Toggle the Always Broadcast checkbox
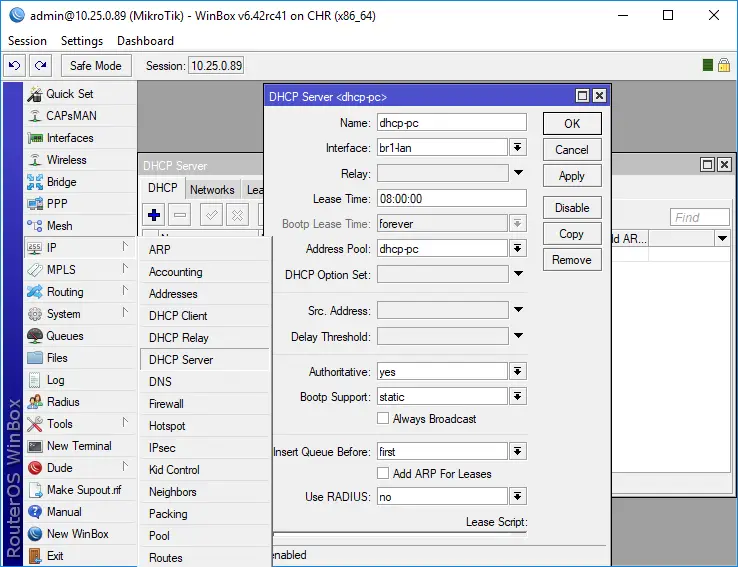Viewport: 738px width, 567px height. 383,418
